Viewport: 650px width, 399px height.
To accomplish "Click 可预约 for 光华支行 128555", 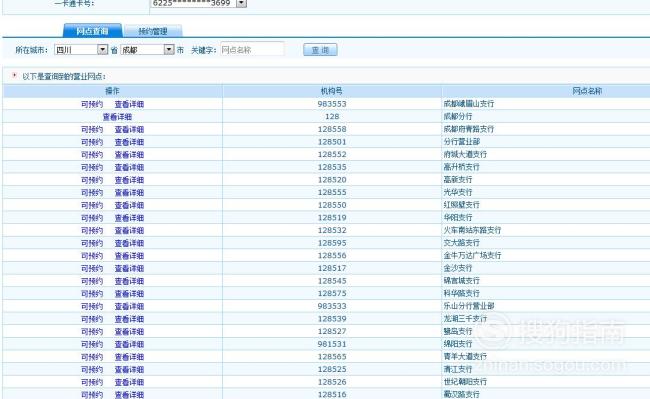I will tap(92, 193).
